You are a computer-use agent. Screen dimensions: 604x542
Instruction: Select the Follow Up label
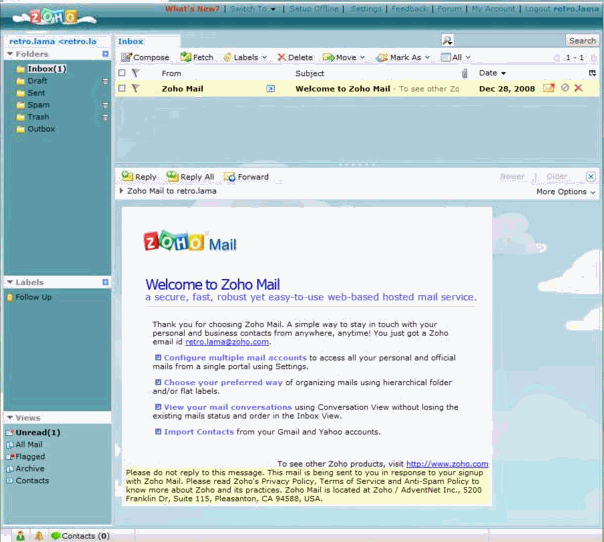point(33,297)
